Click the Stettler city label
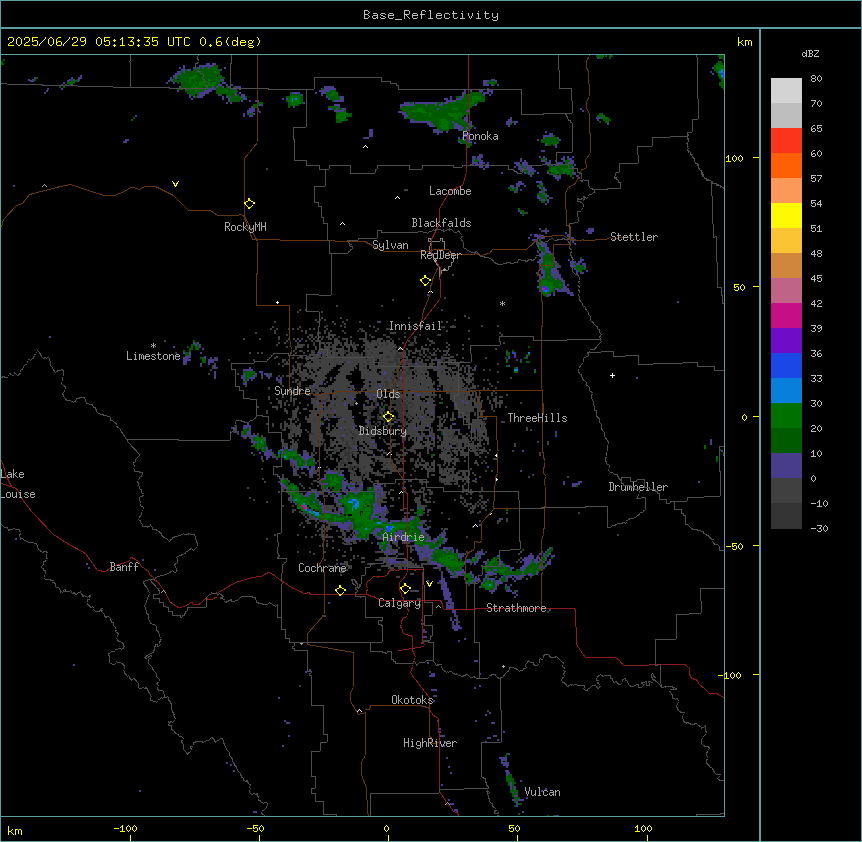Viewport: 862px width, 842px height. click(x=634, y=237)
